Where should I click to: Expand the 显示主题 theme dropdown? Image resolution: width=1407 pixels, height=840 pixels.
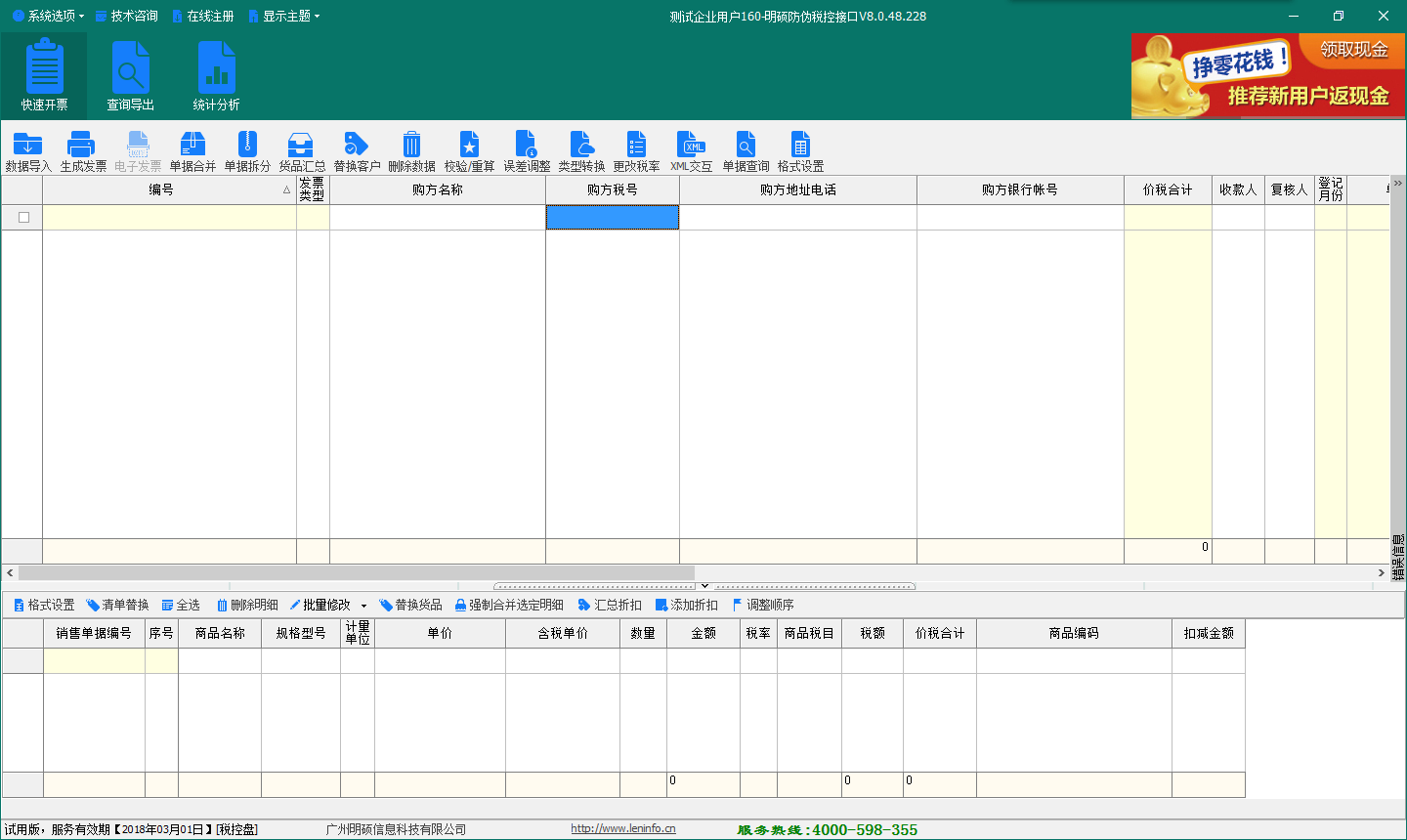284,16
